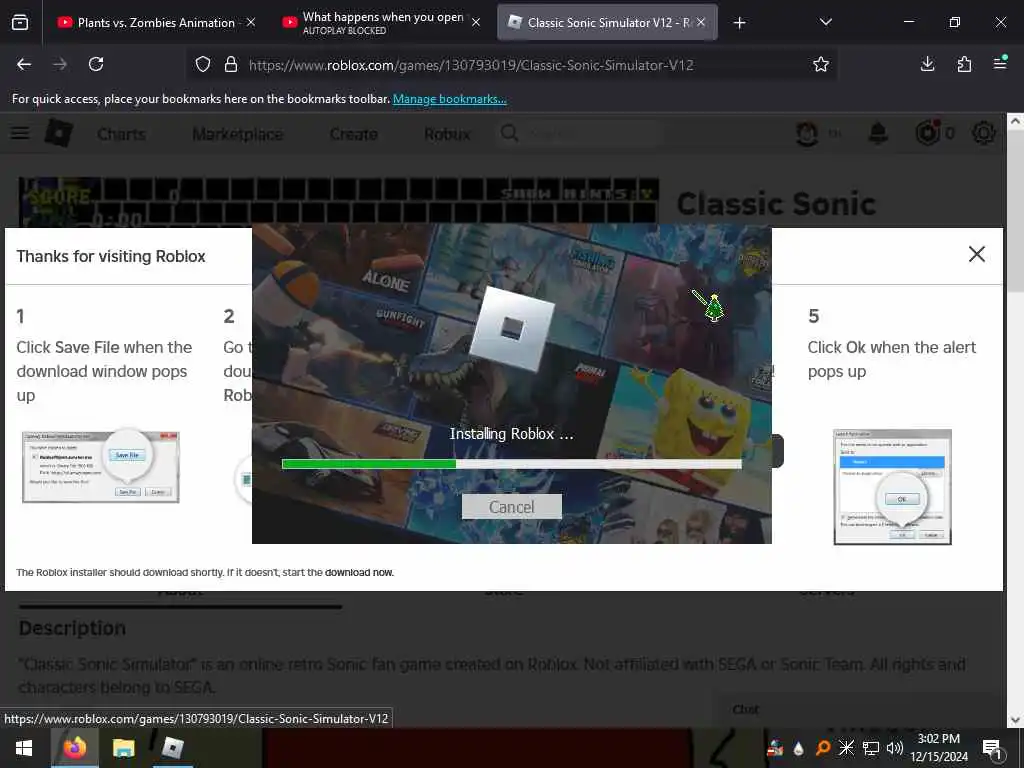Open Roblox hamburger navigation menu
Viewport: 1024px width, 768px height.
pyautogui.click(x=20, y=133)
